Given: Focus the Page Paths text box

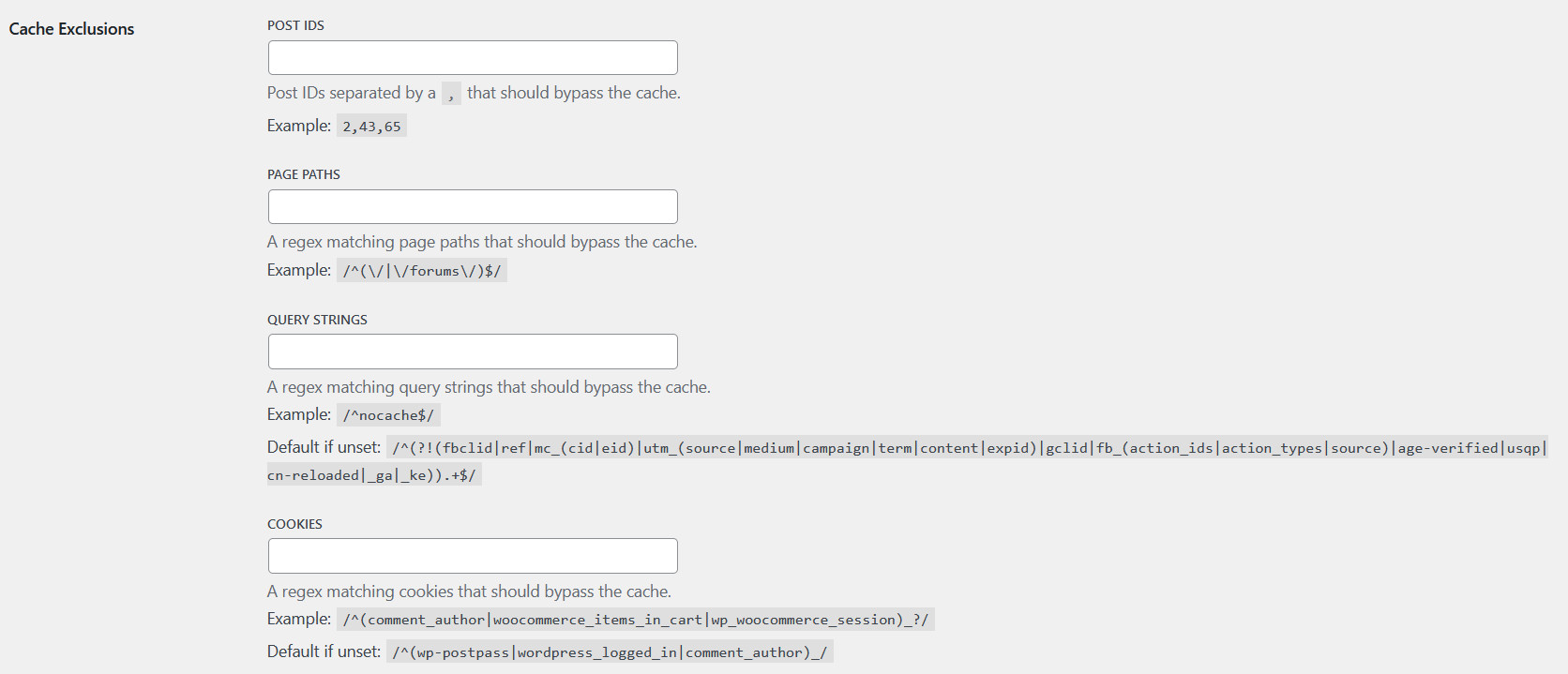Looking at the screenshot, I should [473, 207].
